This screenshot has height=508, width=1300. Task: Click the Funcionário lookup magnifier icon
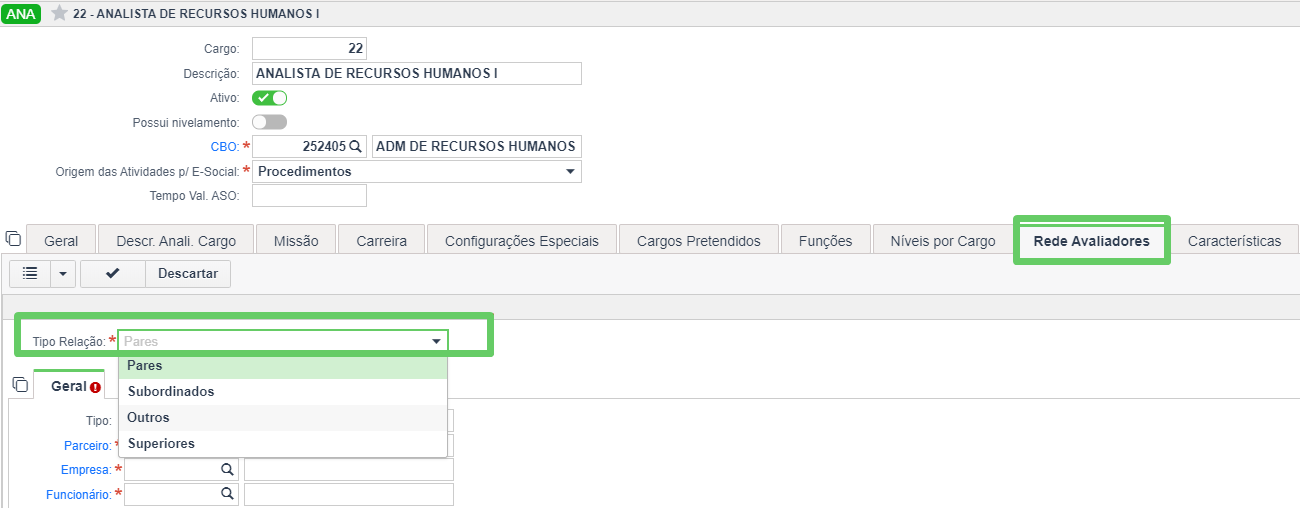227,493
